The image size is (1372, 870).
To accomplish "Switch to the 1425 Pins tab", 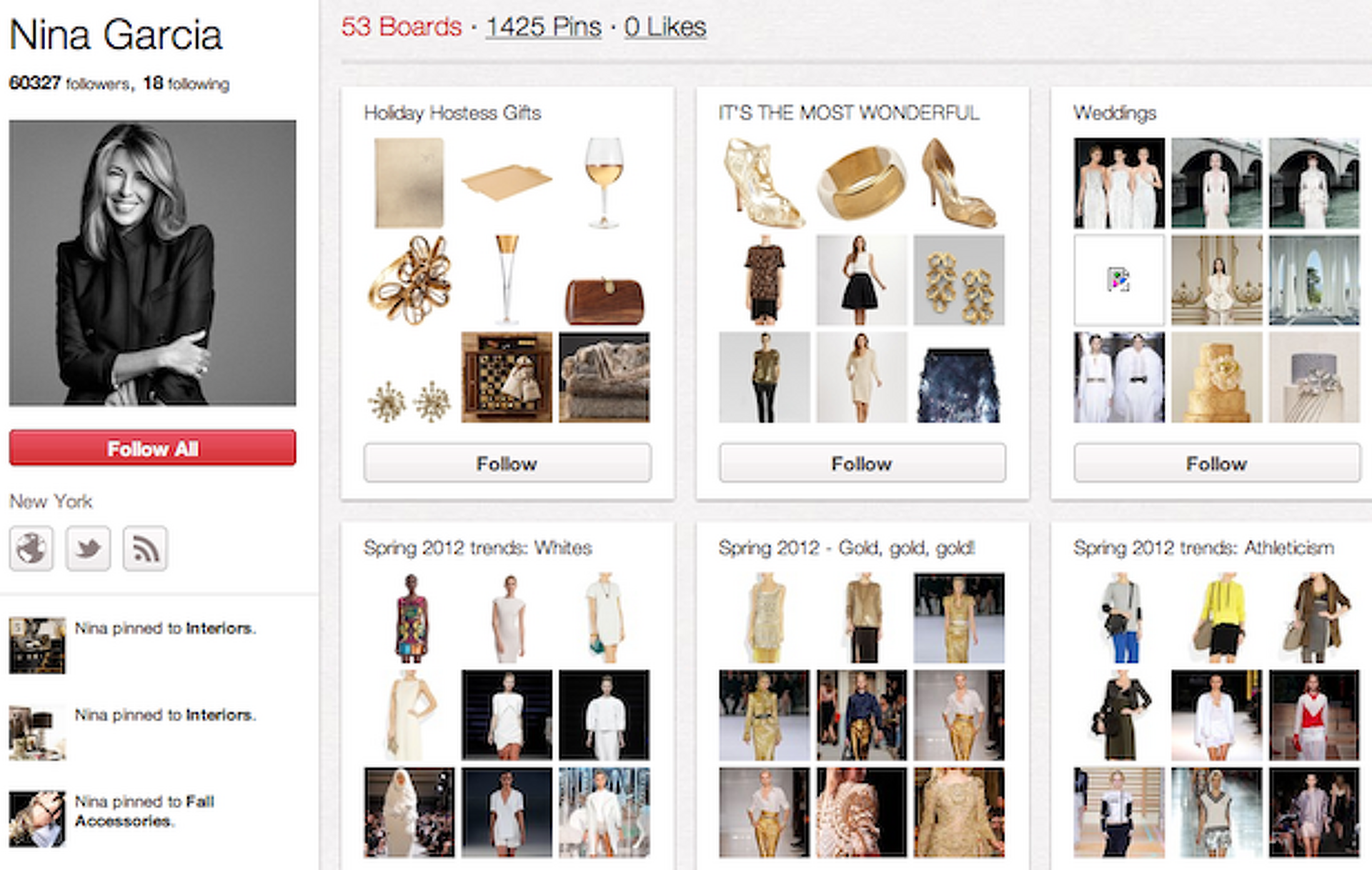I will 543,27.
